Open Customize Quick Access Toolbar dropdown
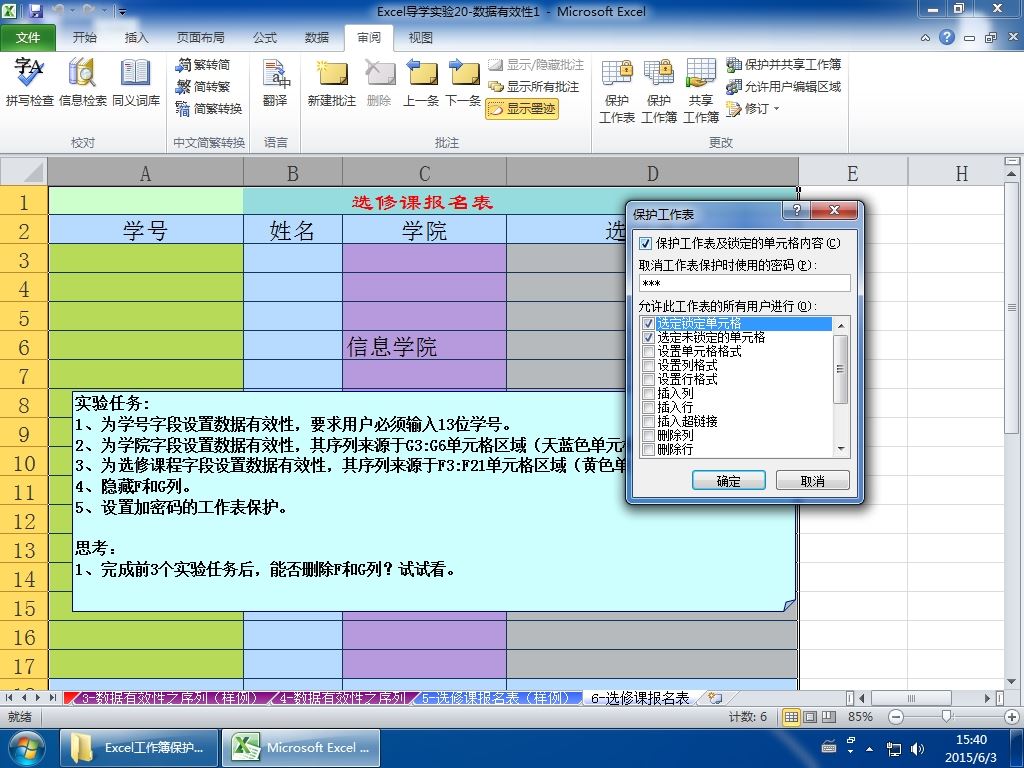 pyautogui.click(x=122, y=12)
